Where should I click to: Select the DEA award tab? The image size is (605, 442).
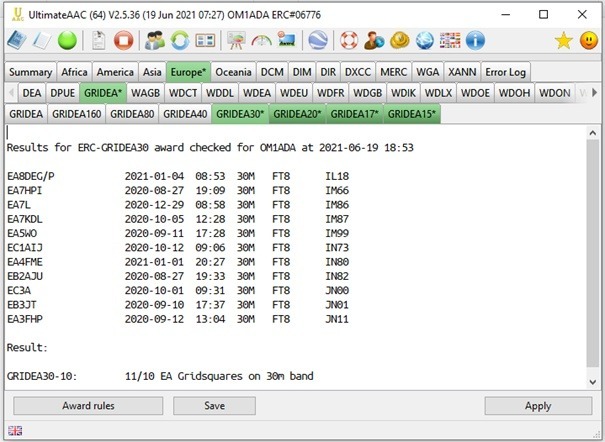32,93
